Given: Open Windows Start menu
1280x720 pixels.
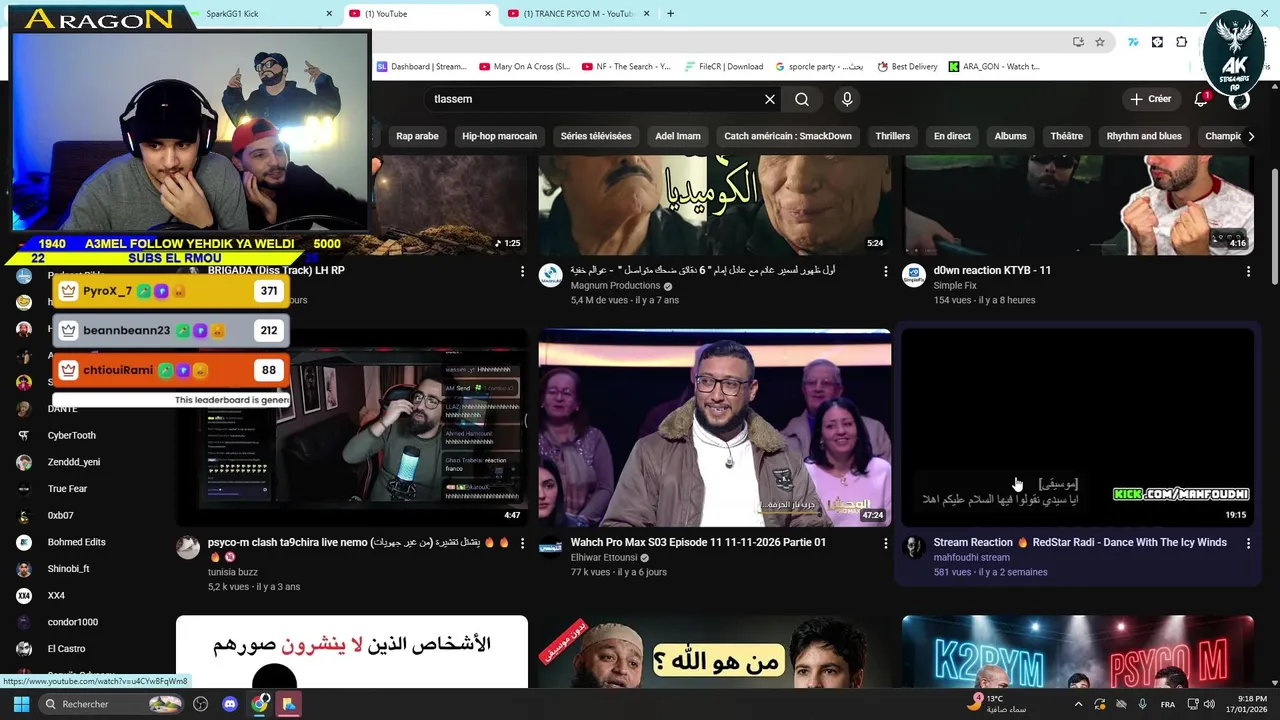Looking at the screenshot, I should pyautogui.click(x=21, y=704).
